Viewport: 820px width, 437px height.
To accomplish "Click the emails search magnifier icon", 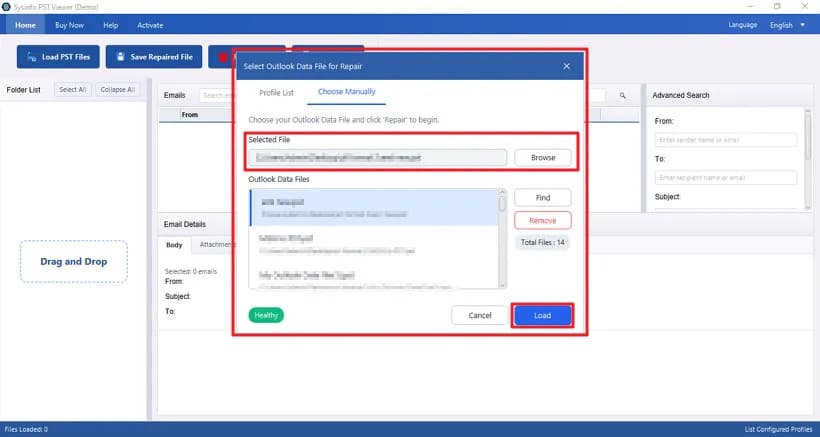I will pos(623,96).
